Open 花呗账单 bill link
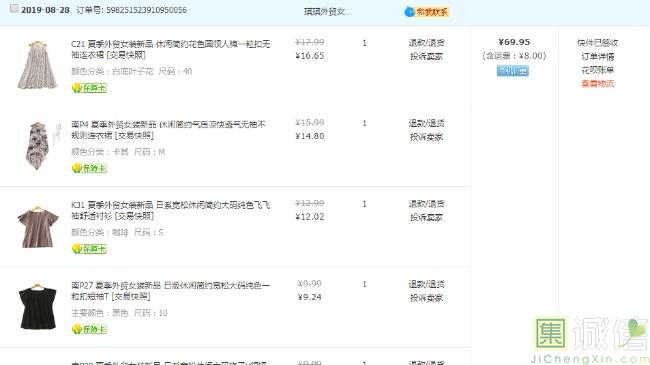This screenshot has height=365, width=650. click(597, 70)
